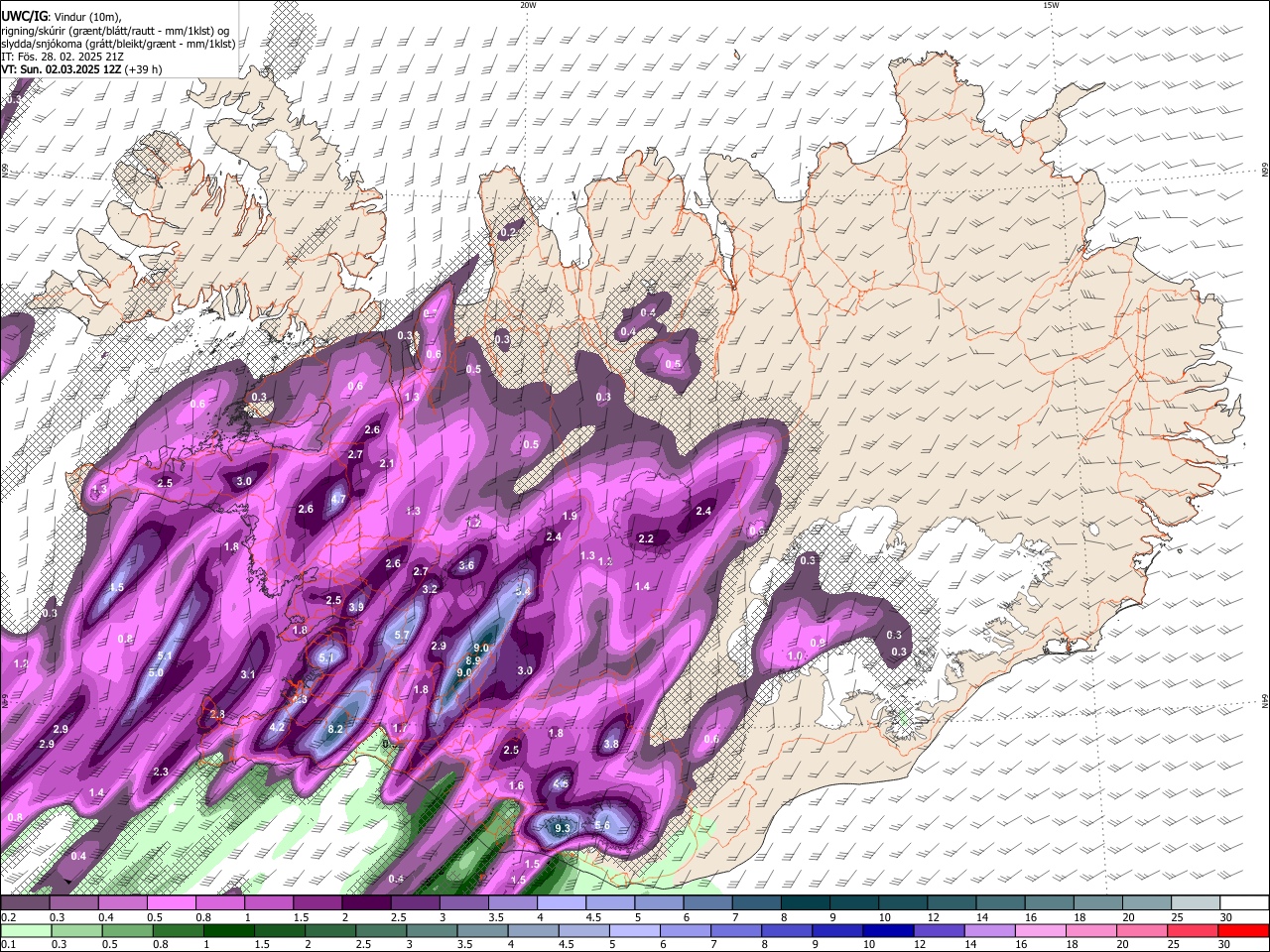Pick the lilac 14–16 rain legend swatch
The image size is (1270, 952).
pos(989,930)
